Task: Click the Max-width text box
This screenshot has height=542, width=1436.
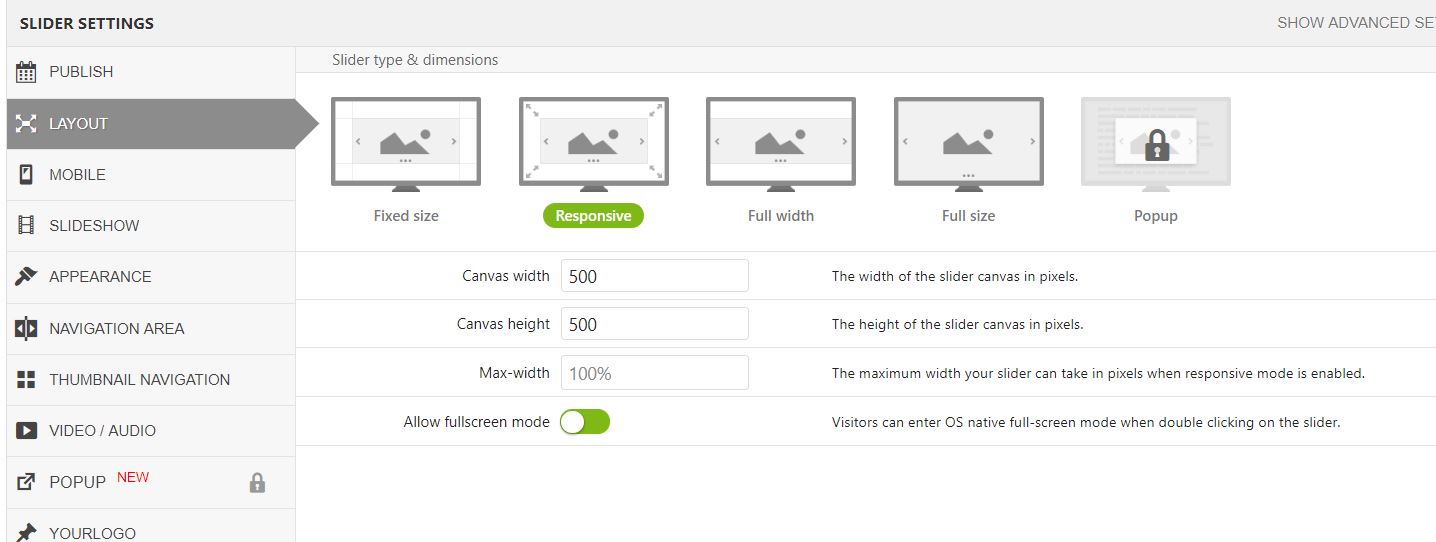Action: point(654,373)
